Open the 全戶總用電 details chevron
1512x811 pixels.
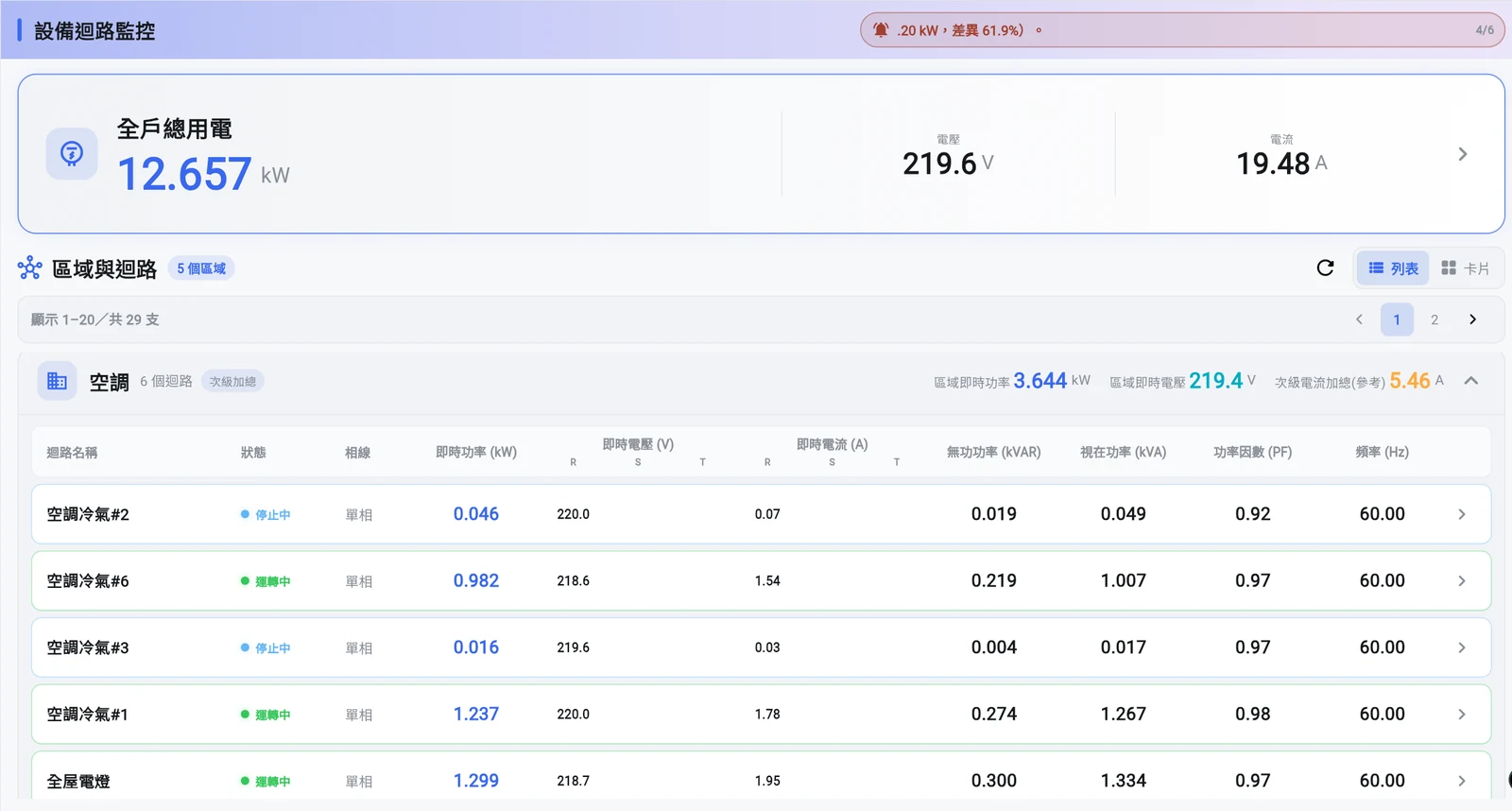(x=1462, y=154)
